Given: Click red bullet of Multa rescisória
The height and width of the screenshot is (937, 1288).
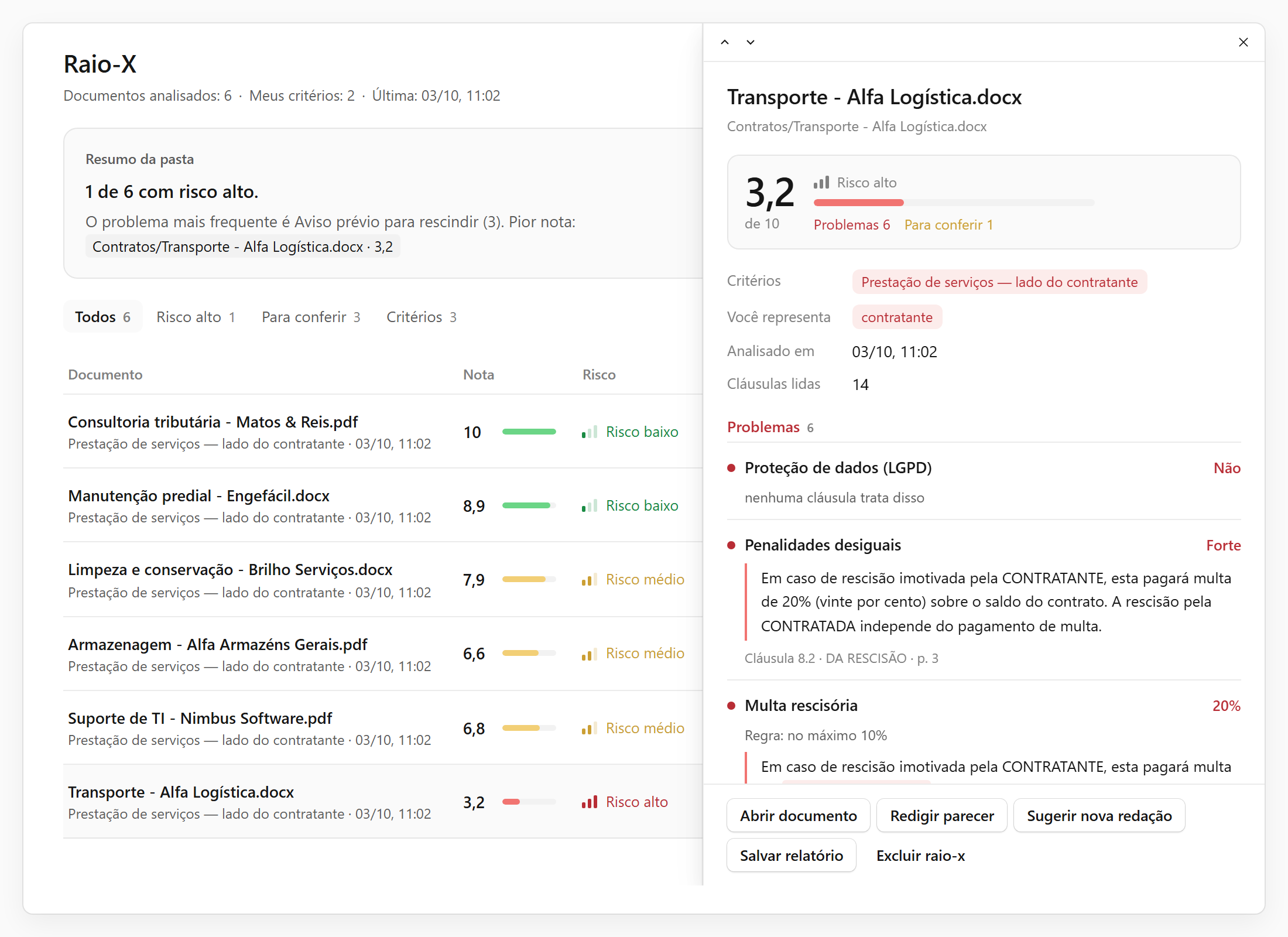Looking at the screenshot, I should pyautogui.click(x=731, y=706).
